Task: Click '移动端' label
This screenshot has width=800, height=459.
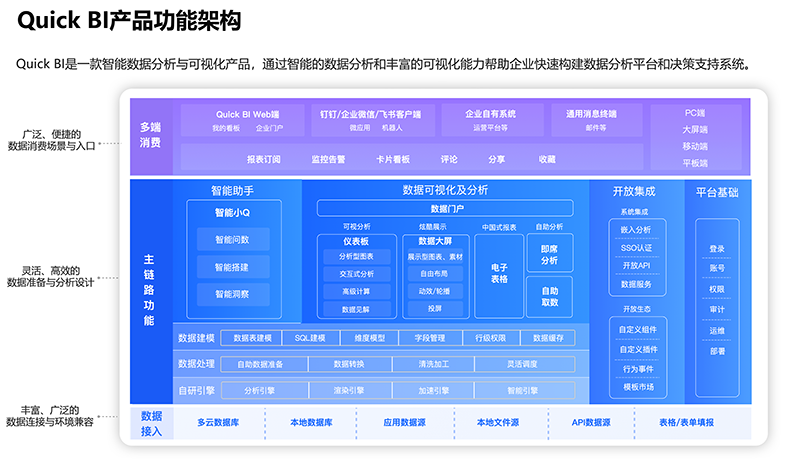Action: click(695, 146)
